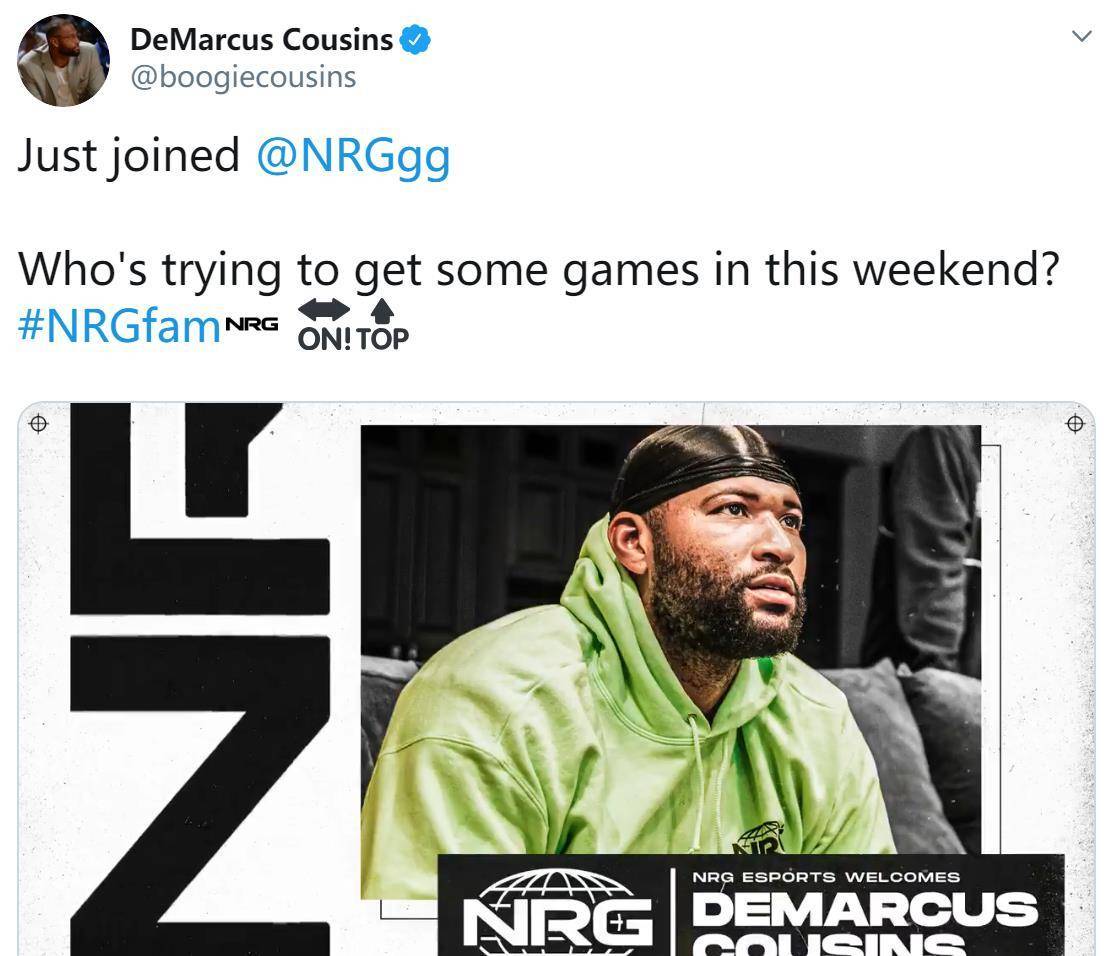1114x956 pixels.
Task: Open the DeMarcus Cousins display name
Action: (262, 40)
